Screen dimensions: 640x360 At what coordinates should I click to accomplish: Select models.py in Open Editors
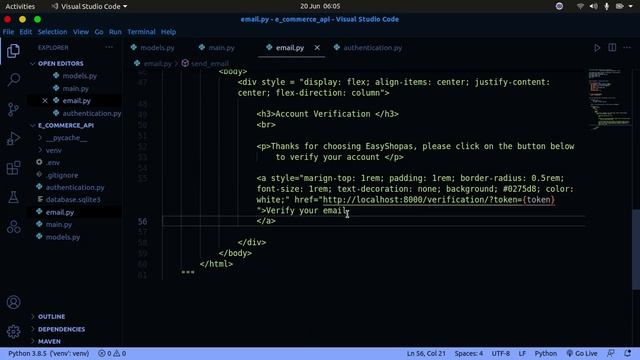[80, 76]
